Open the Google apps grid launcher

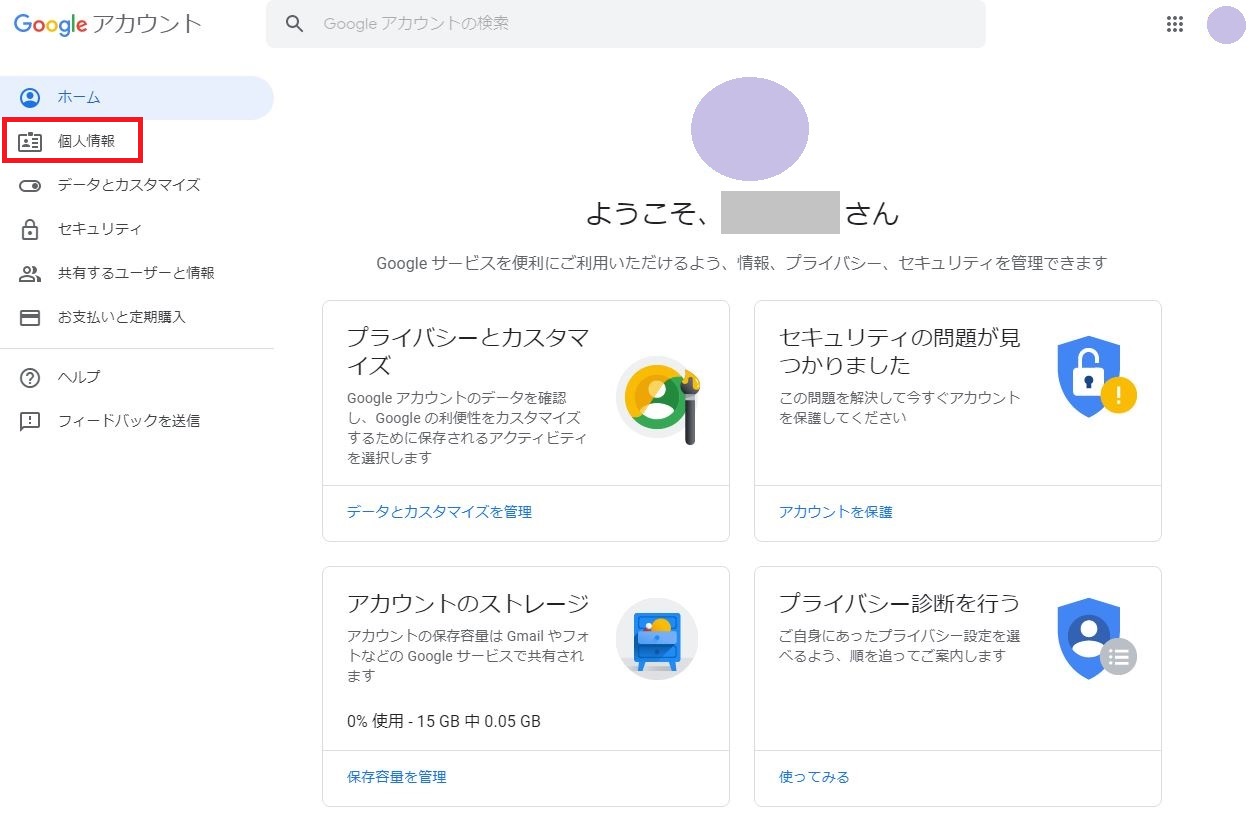tap(1175, 23)
